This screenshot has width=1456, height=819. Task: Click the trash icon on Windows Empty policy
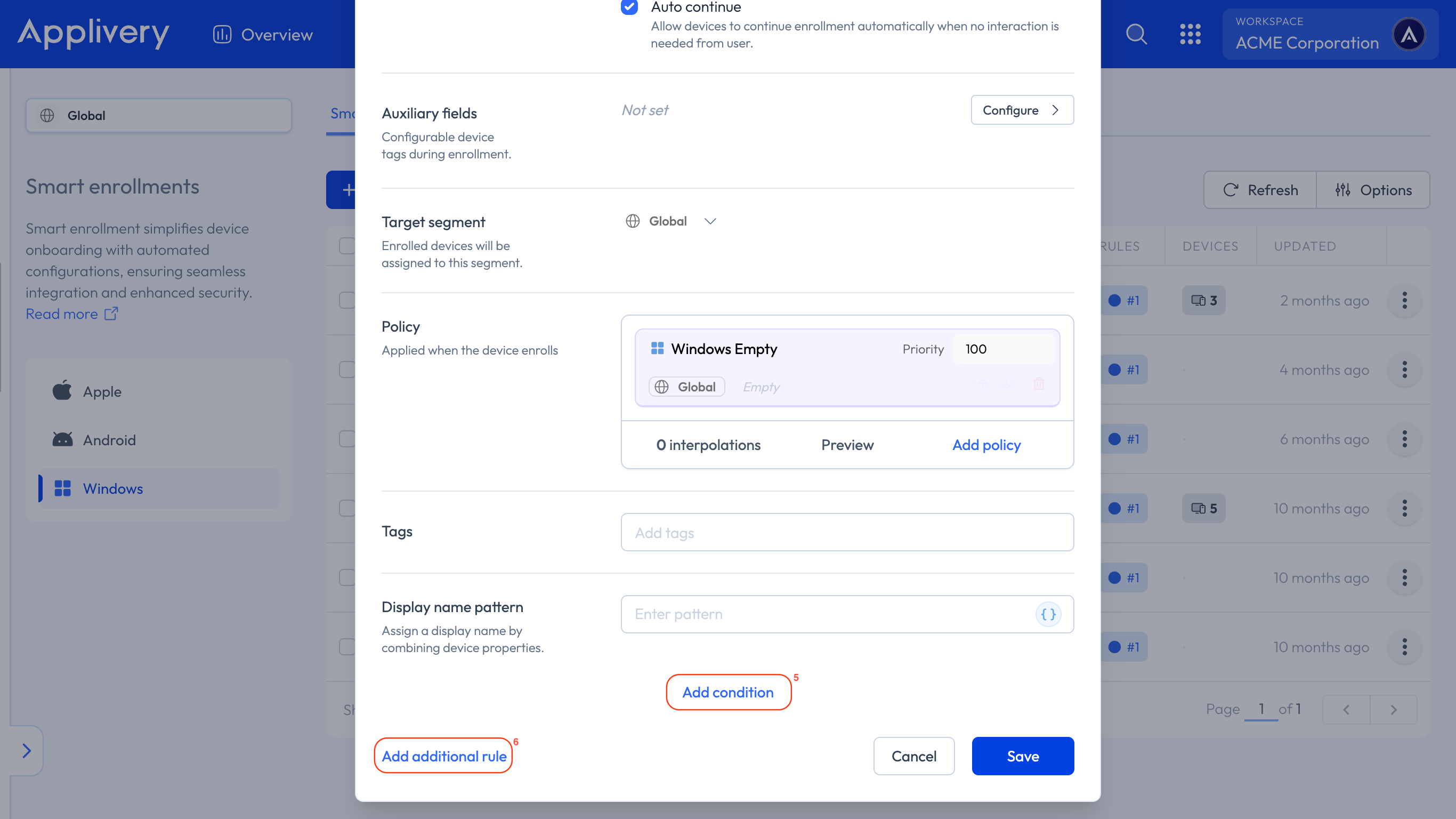click(1038, 384)
